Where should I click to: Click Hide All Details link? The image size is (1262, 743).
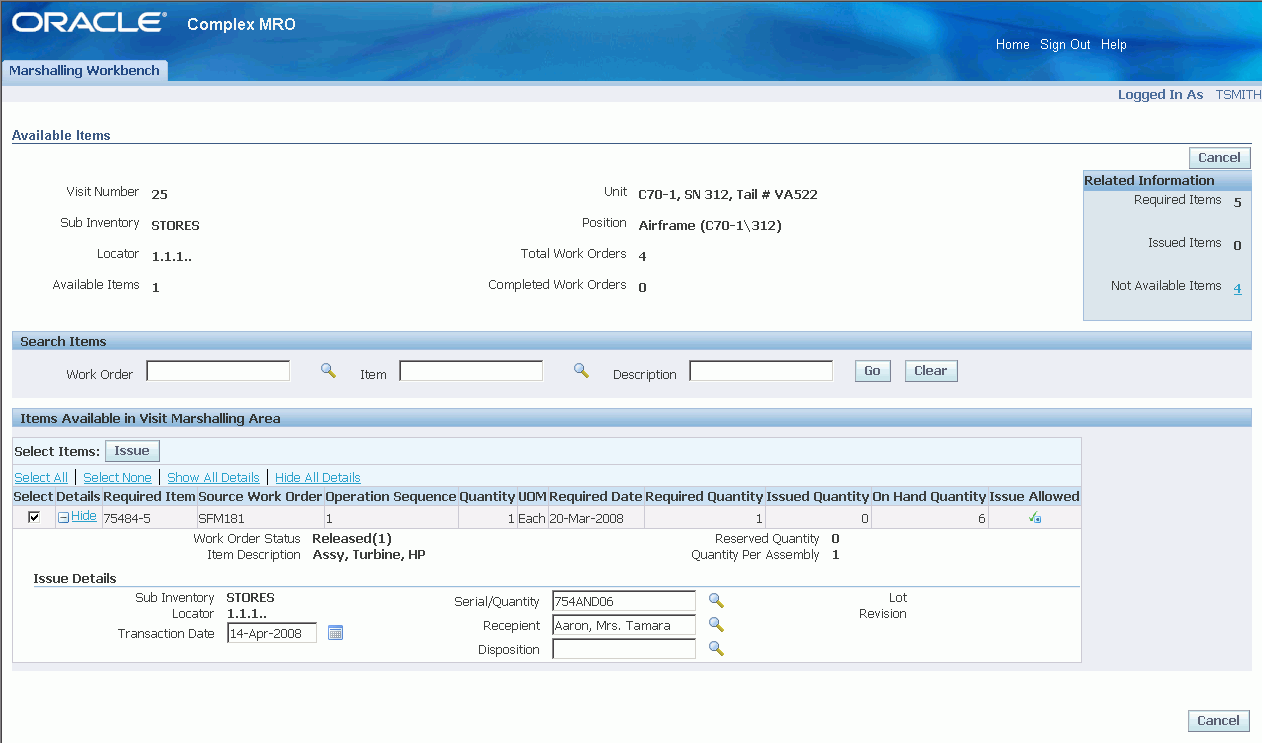pos(318,478)
